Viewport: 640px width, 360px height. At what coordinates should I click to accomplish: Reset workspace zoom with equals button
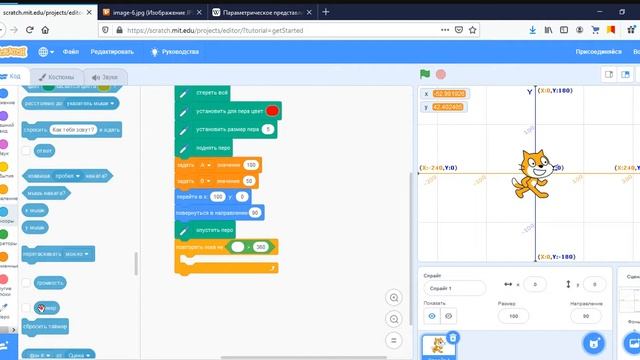(x=394, y=340)
